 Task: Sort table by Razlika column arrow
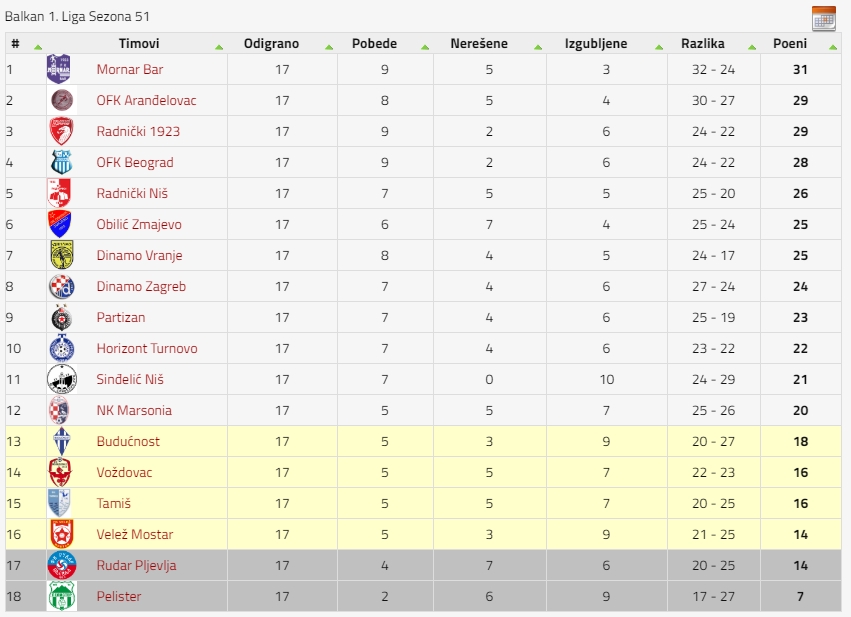pyautogui.click(x=752, y=47)
